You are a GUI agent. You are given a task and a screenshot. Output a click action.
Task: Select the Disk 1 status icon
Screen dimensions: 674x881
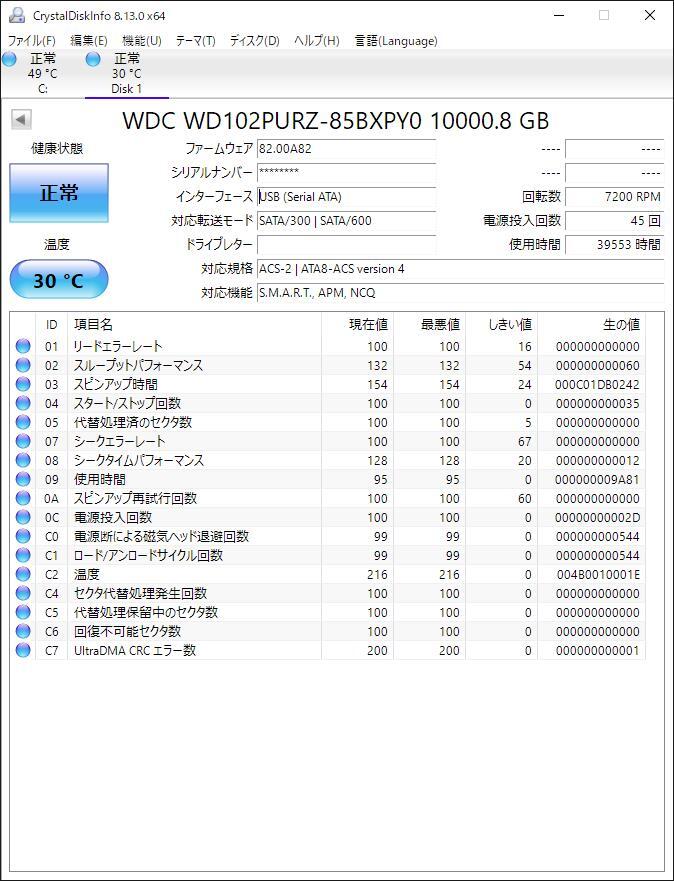(x=94, y=59)
